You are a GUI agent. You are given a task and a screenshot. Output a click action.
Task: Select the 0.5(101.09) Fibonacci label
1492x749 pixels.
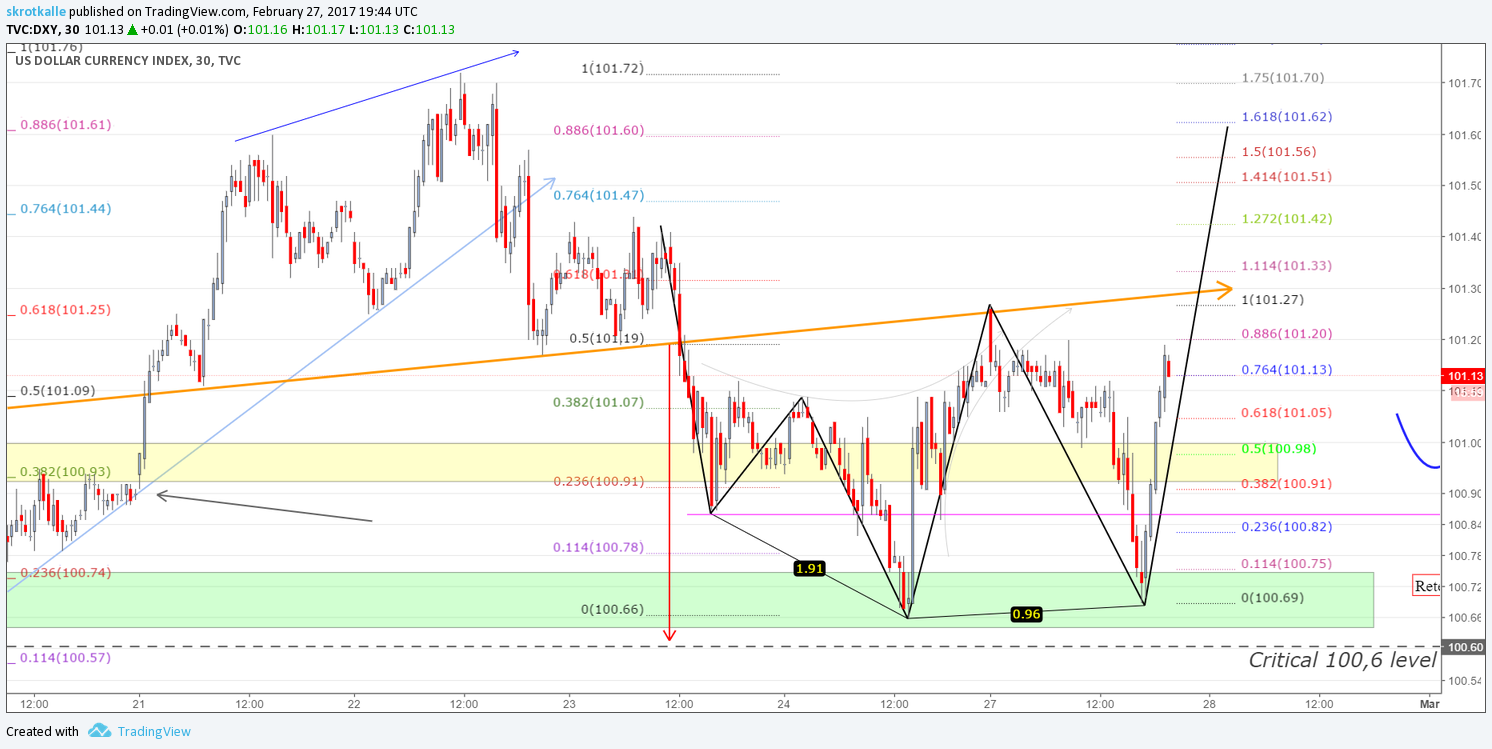57,391
